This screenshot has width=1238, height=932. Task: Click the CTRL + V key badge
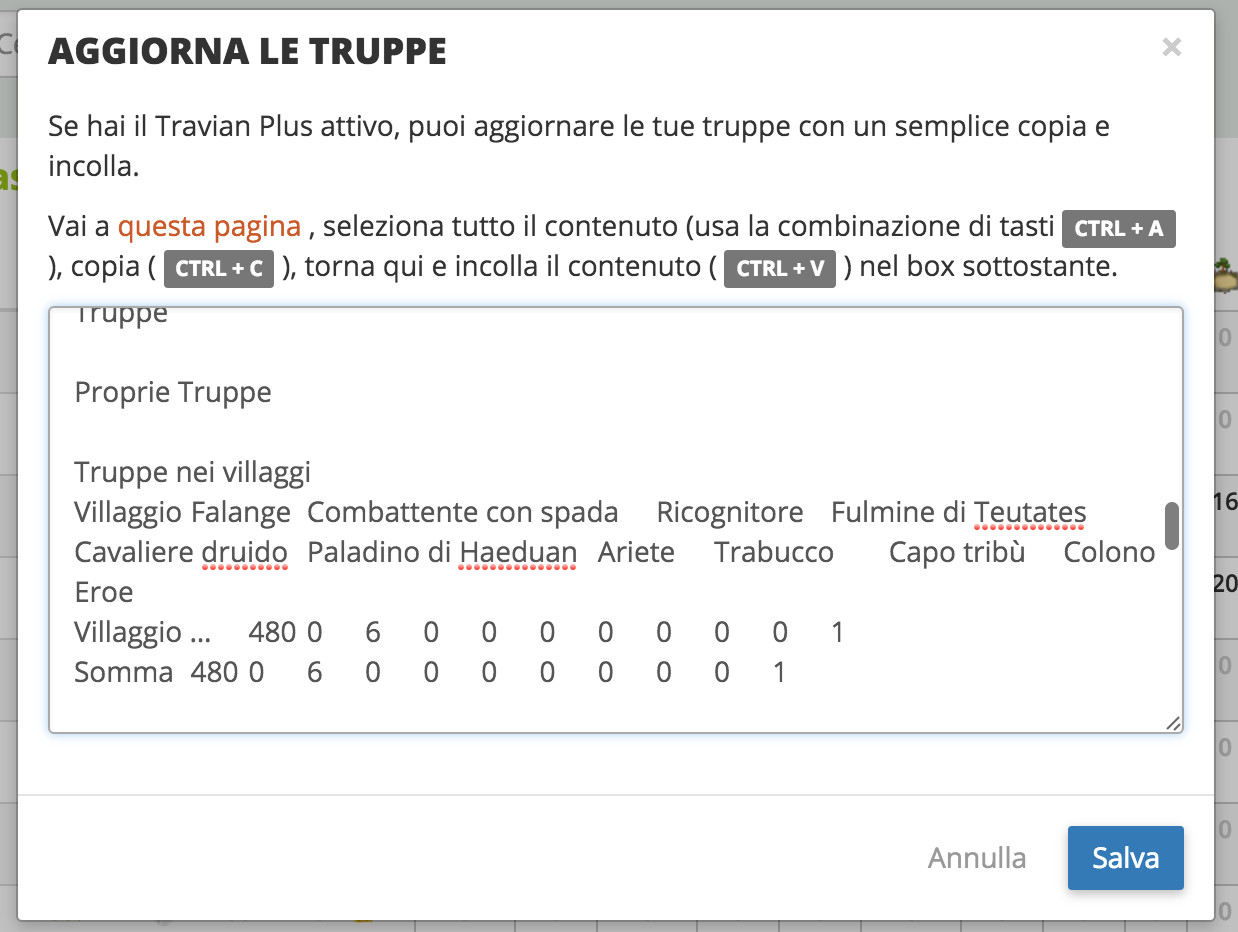(780, 269)
